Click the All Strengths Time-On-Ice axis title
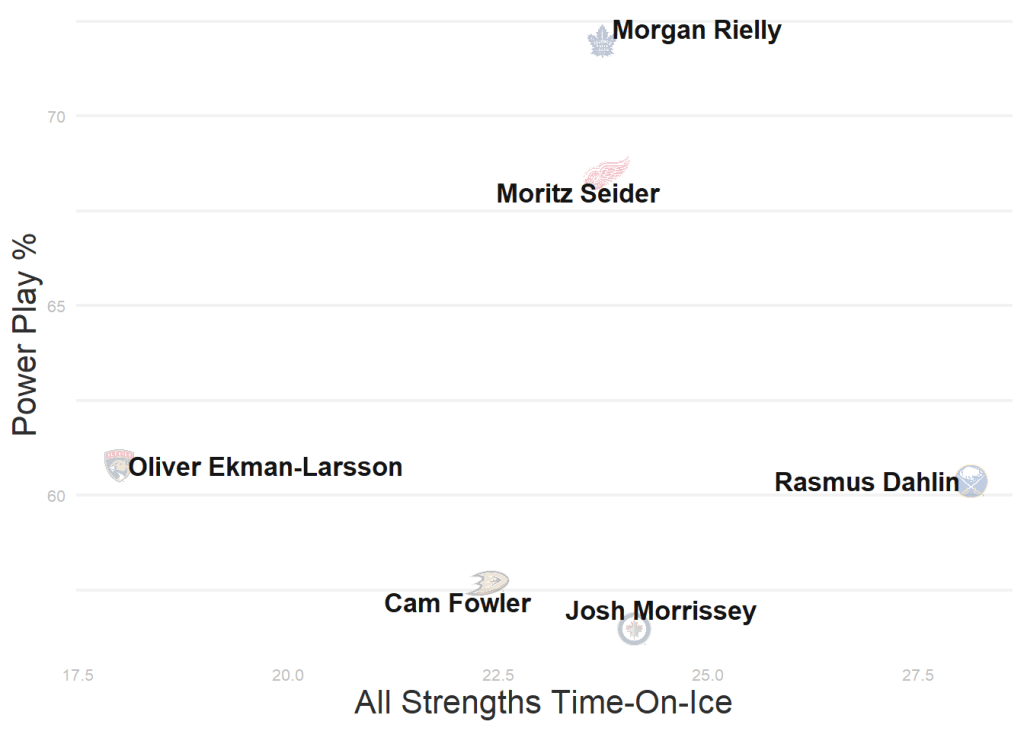The image size is (1024, 731). pyautogui.click(x=543, y=702)
